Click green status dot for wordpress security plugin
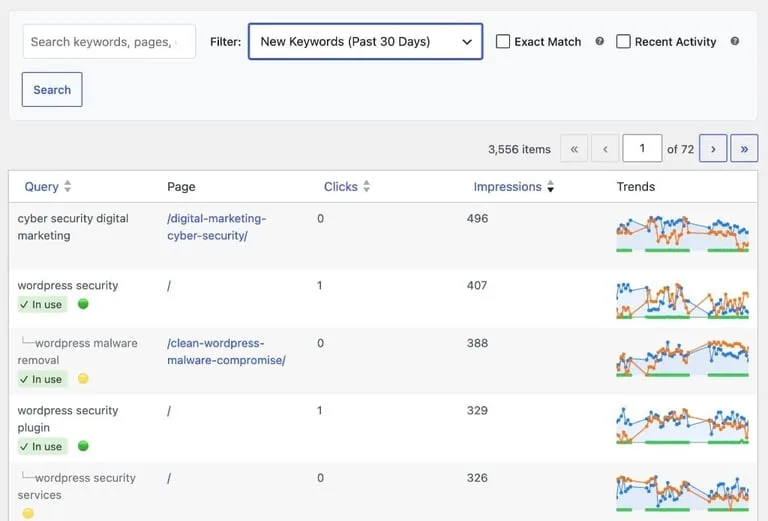The height and width of the screenshot is (521, 768). 83,446
